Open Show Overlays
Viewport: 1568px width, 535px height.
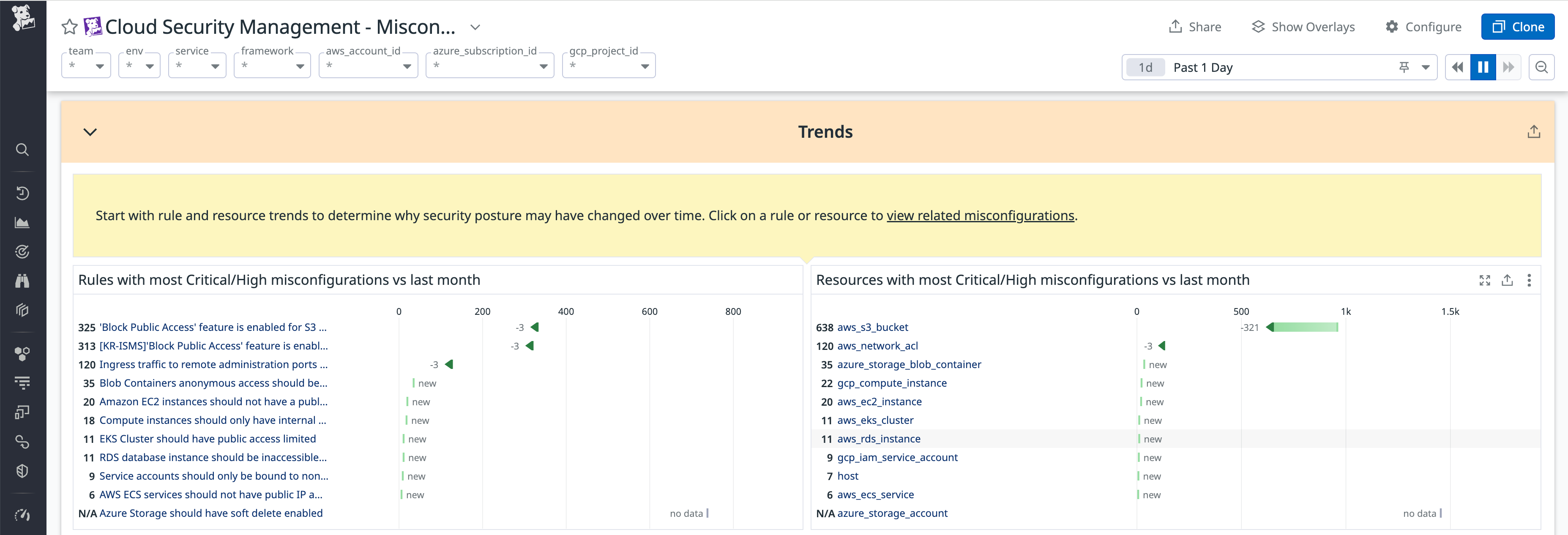1303,27
